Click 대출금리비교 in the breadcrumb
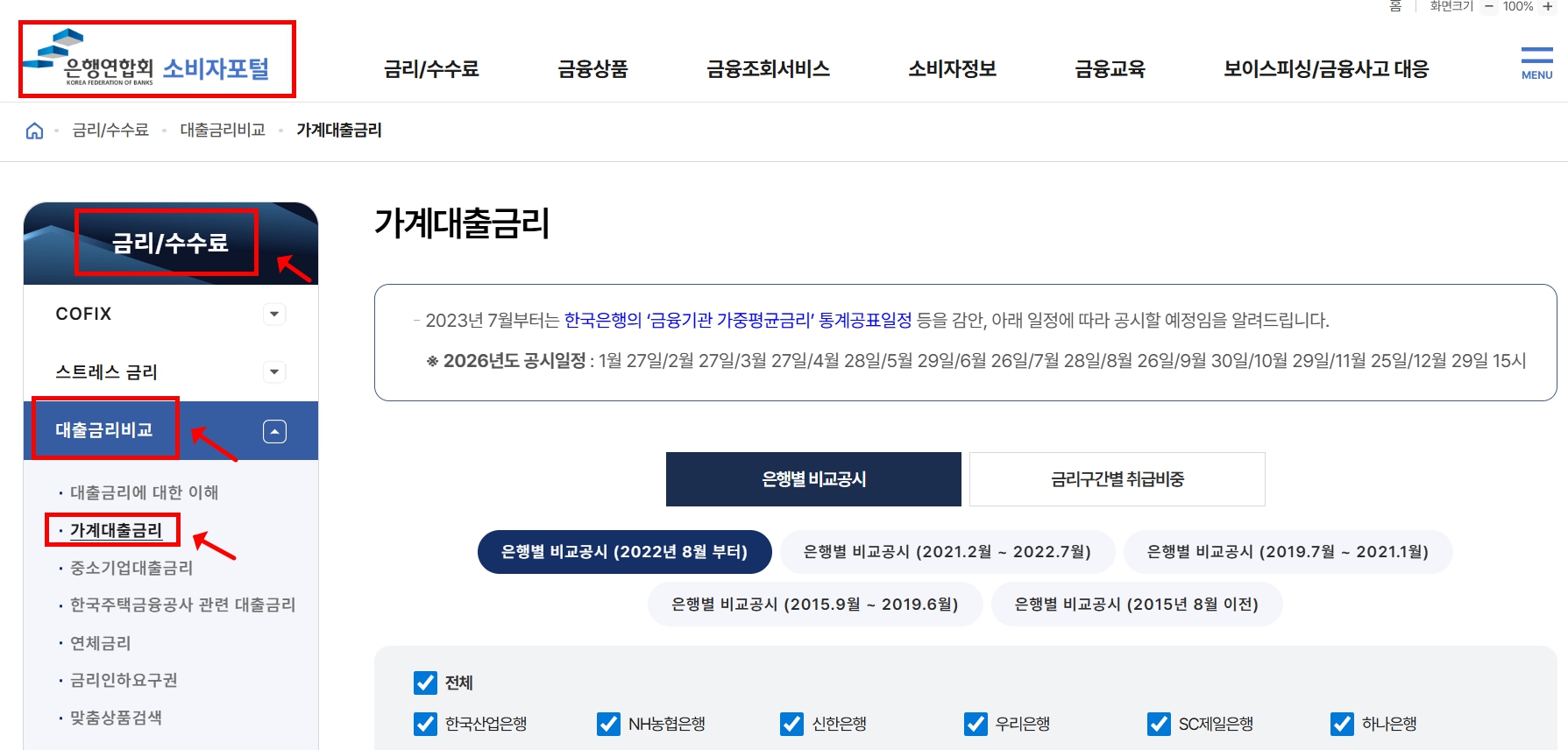 click(223, 131)
